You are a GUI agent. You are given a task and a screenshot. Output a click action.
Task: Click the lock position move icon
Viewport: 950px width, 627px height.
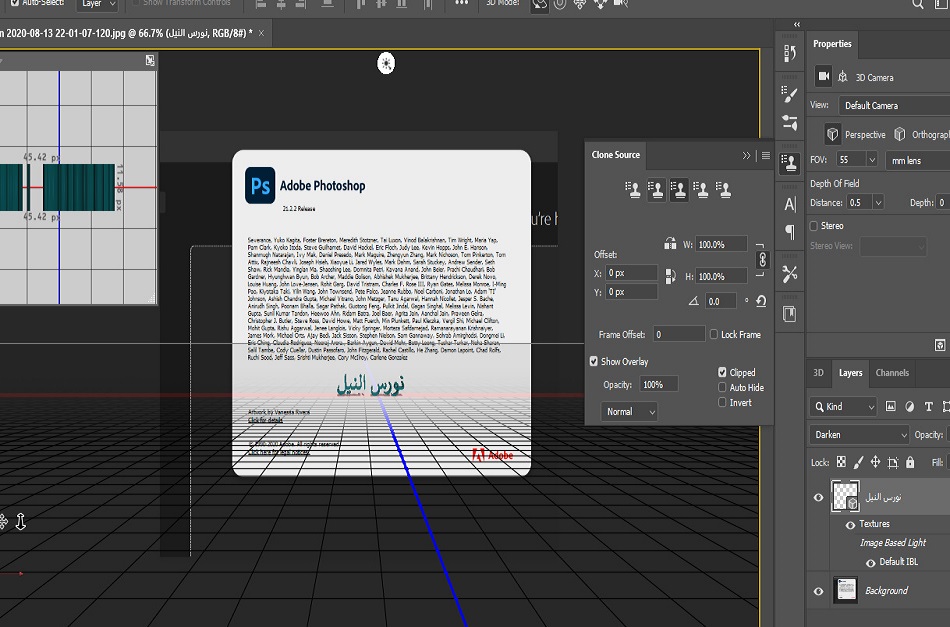tap(875, 462)
